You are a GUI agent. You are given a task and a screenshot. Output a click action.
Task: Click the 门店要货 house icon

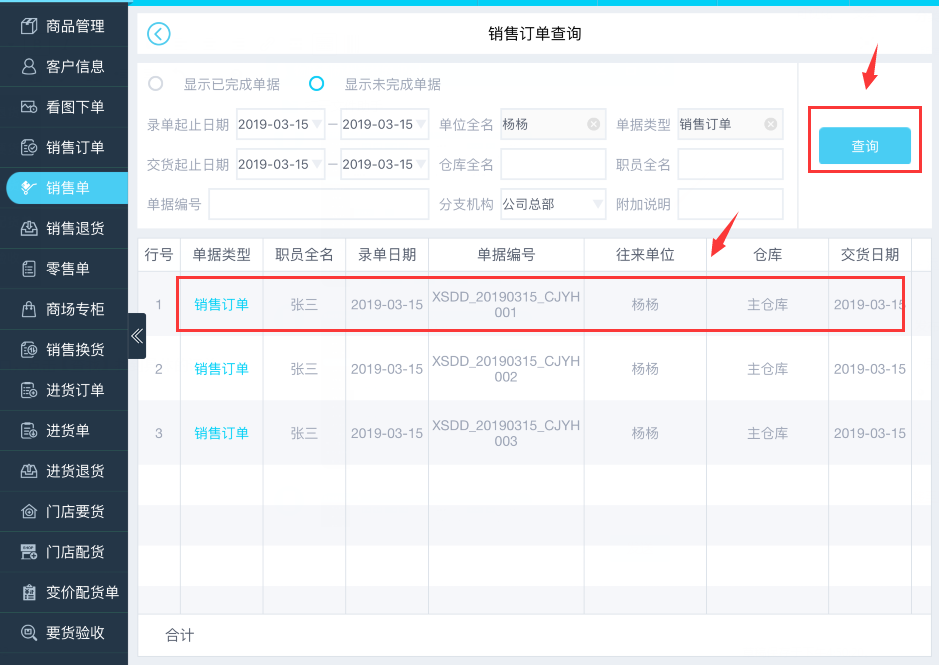coord(29,511)
